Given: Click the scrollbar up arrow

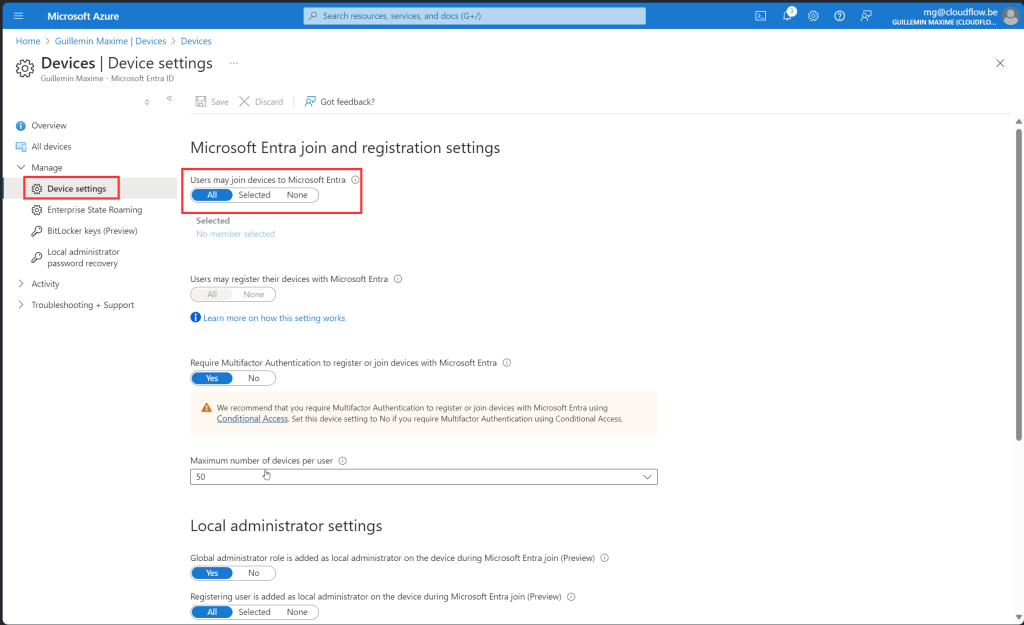Looking at the screenshot, I should pyautogui.click(x=1018, y=121).
